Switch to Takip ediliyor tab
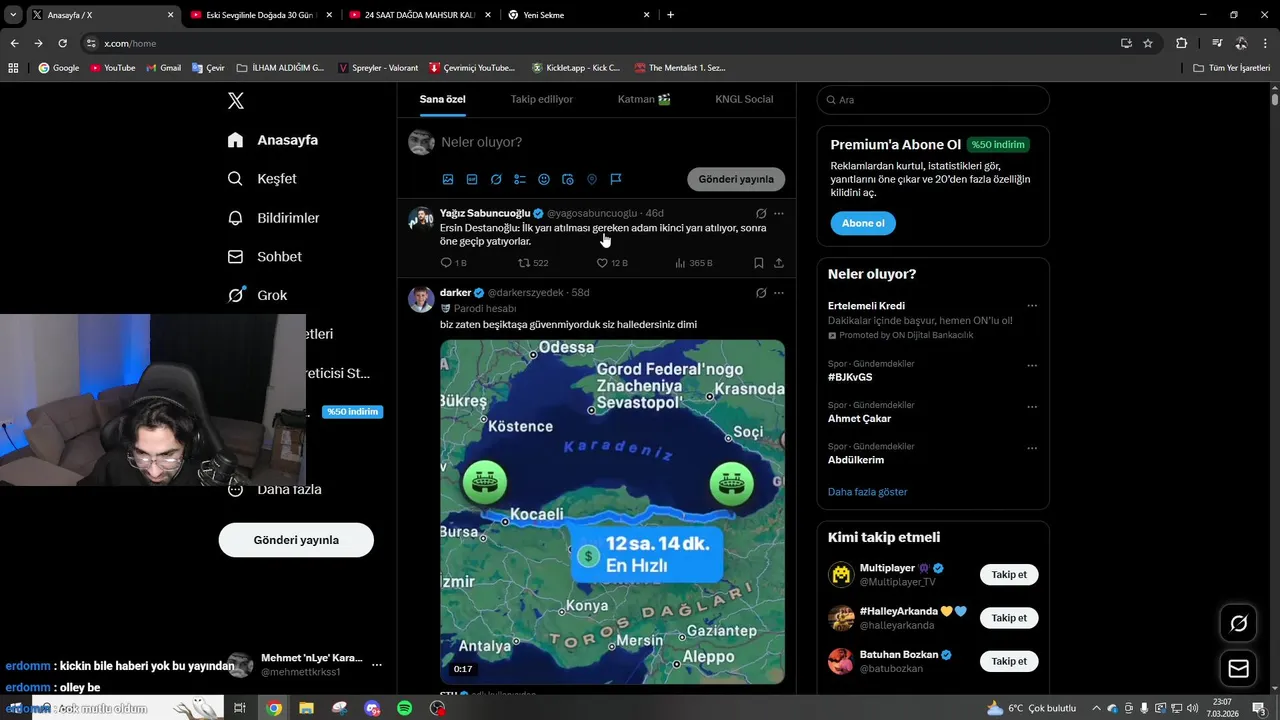 click(542, 99)
